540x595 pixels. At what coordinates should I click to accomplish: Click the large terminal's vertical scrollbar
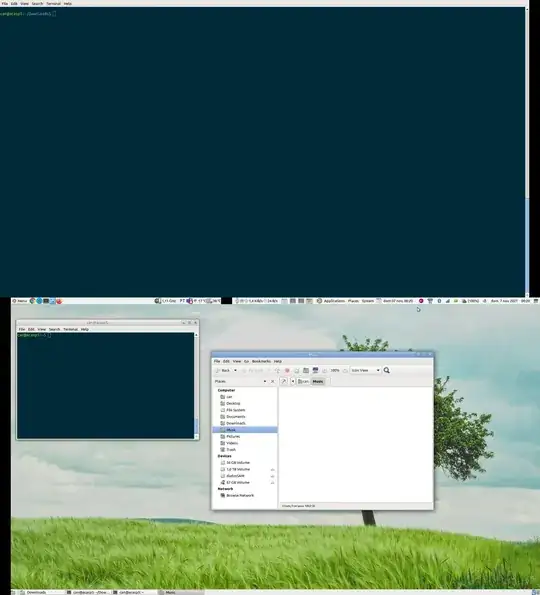(527, 152)
